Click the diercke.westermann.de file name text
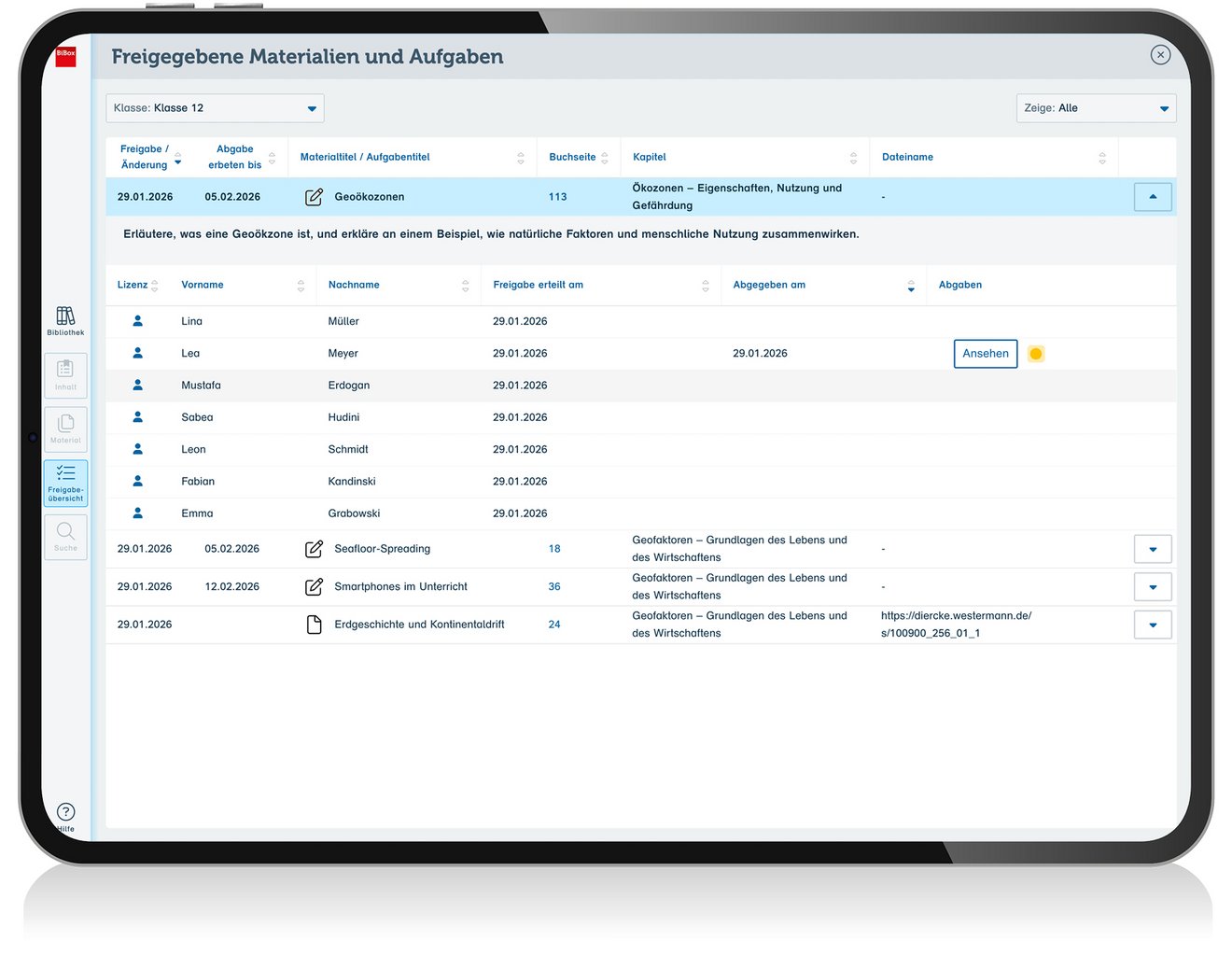Viewport: 1232px width, 955px height. pyautogui.click(x=956, y=625)
